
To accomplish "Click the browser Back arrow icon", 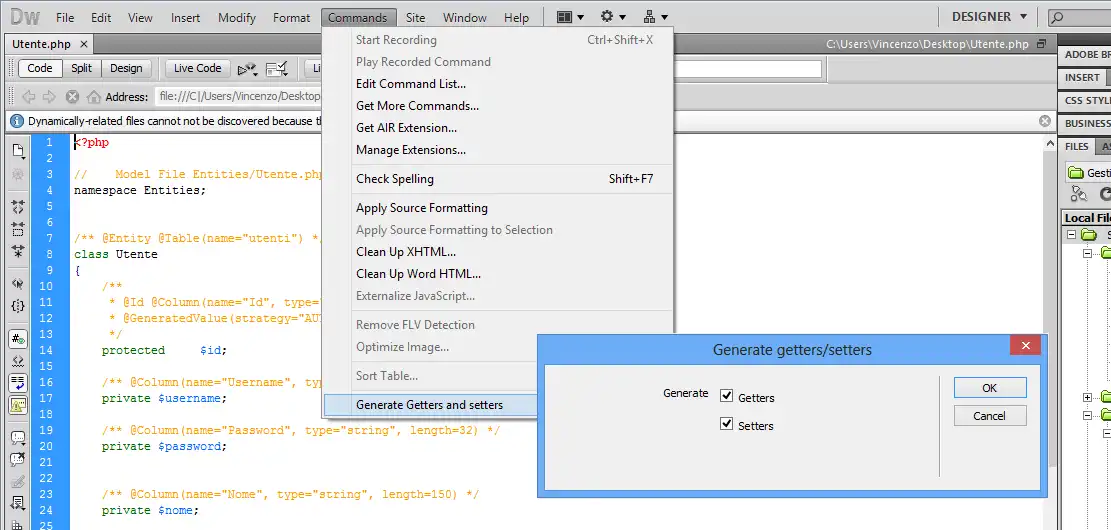I will coord(29,97).
